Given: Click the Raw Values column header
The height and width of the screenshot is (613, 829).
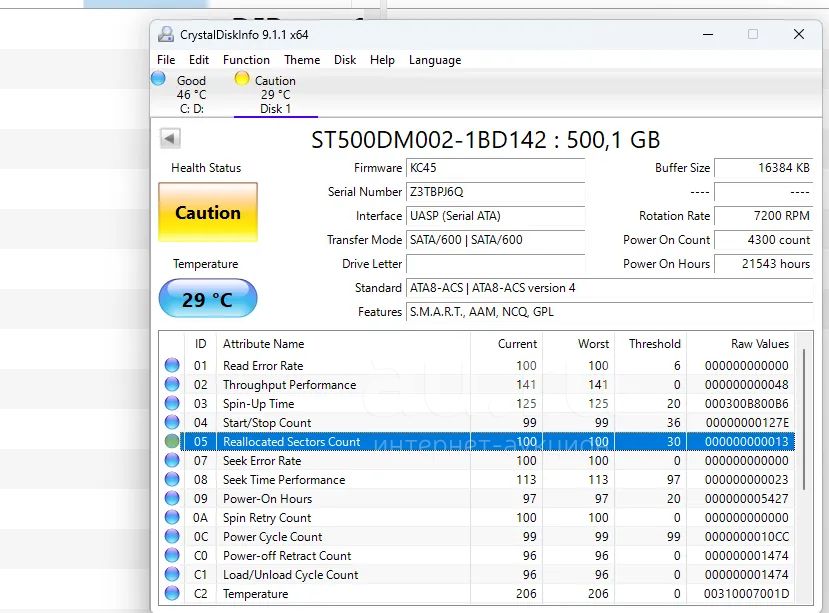Looking at the screenshot, I should (740, 344).
